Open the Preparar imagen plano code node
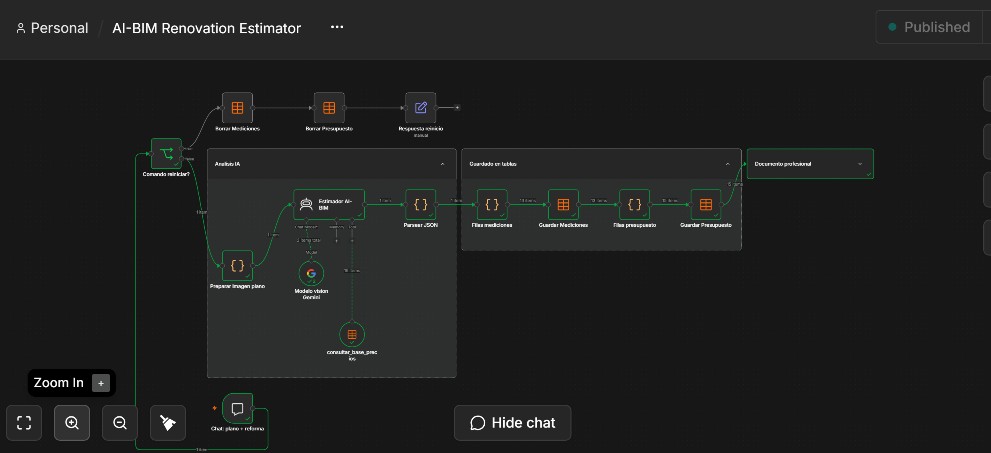 237,265
